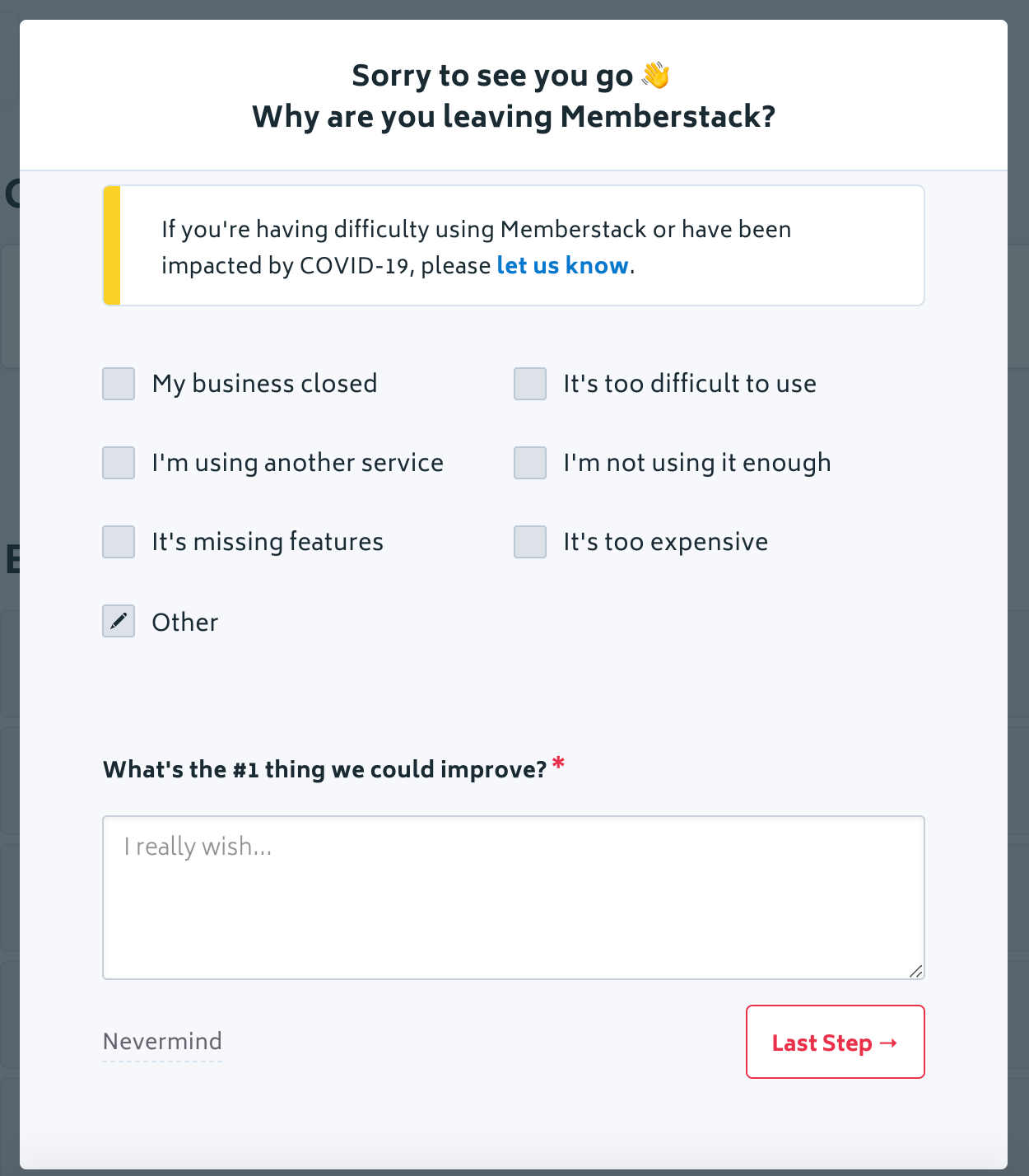This screenshot has width=1029, height=1176.
Task: Click the pencil icon next to Other
Action: tap(119, 621)
